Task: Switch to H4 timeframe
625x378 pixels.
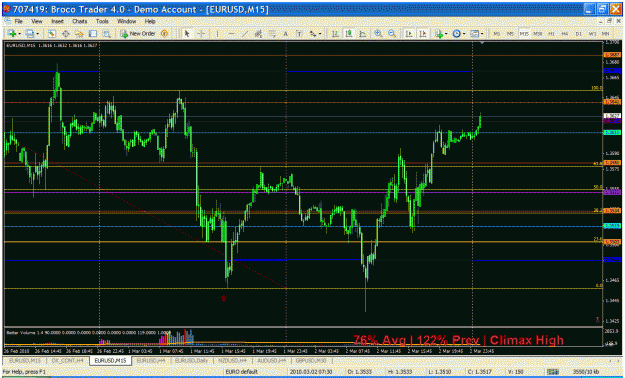Action: pos(565,34)
